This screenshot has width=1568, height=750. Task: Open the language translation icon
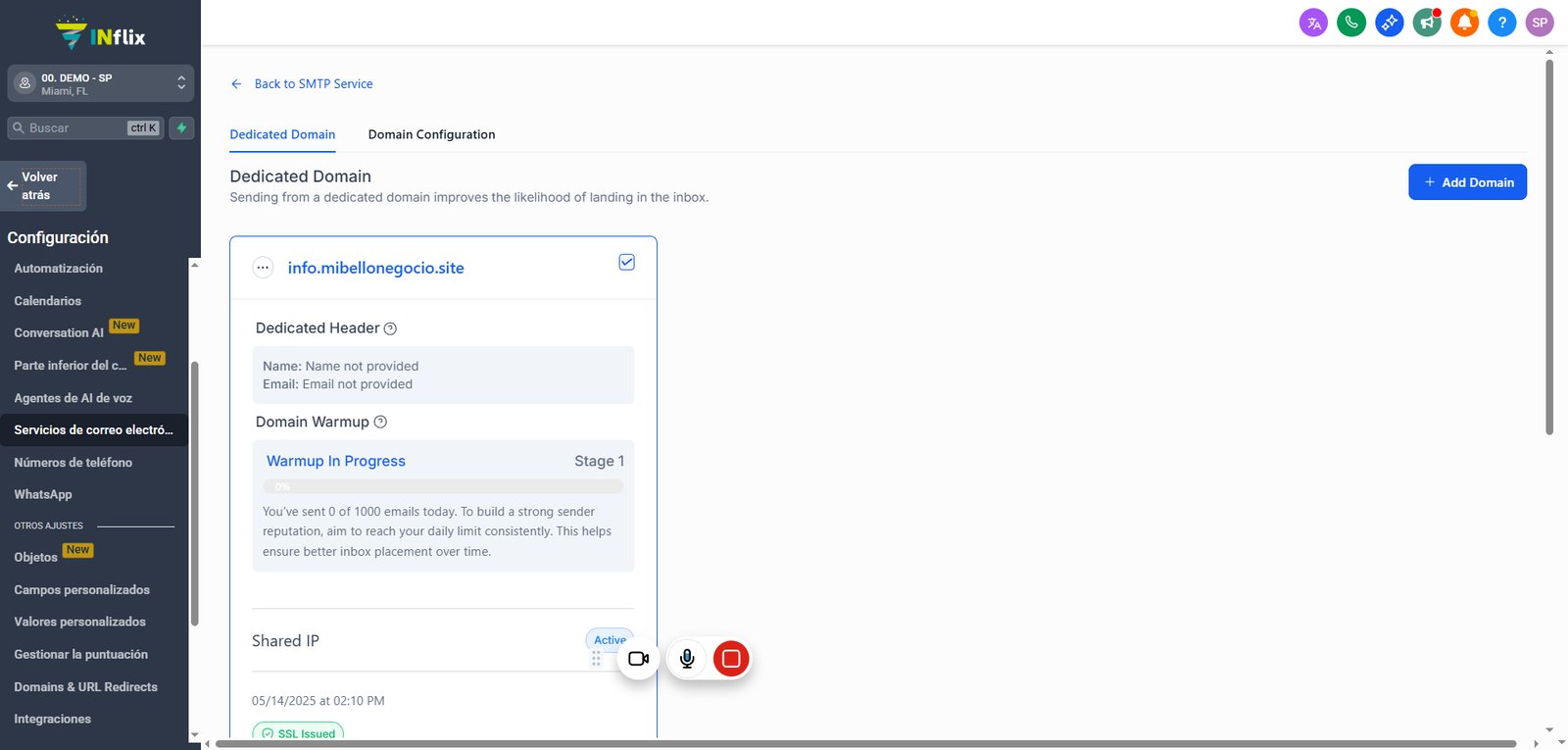(x=1313, y=23)
